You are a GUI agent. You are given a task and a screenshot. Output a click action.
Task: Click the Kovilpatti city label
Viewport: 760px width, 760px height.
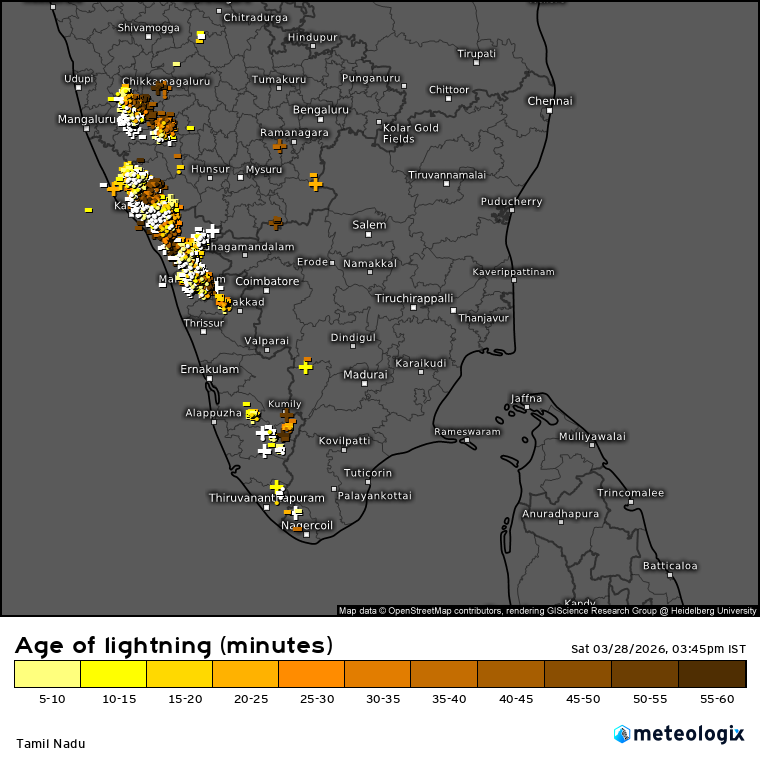pyautogui.click(x=345, y=441)
